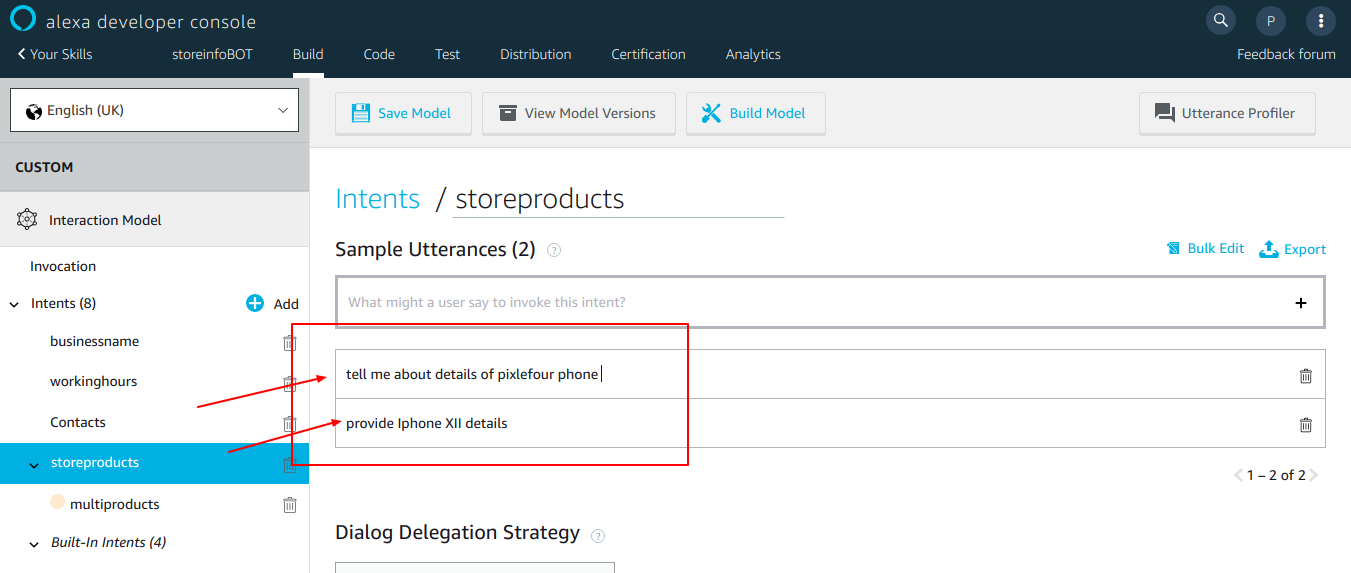
Task: Click the Build Model button
Action: (x=754, y=113)
